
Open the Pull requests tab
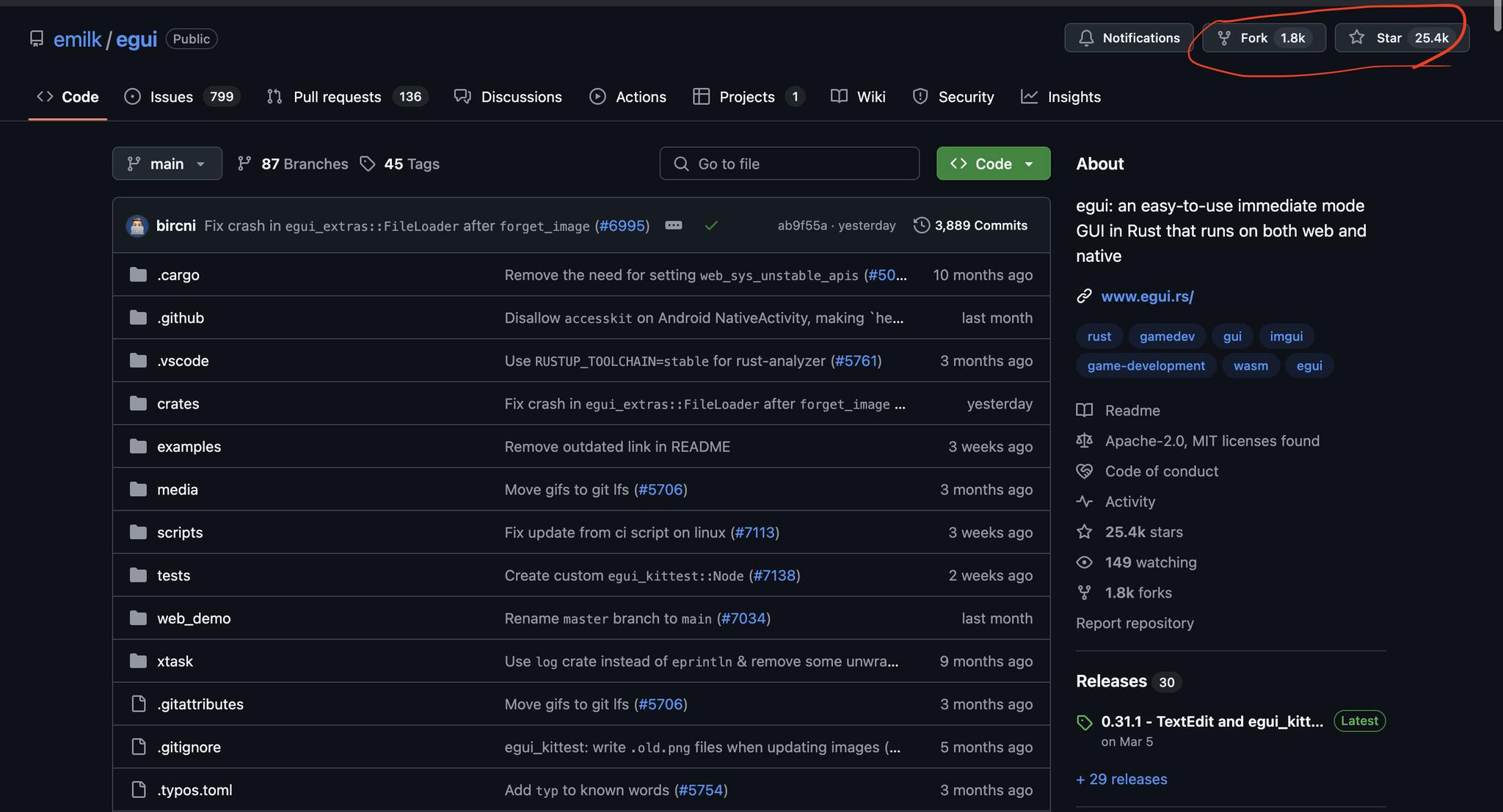tap(347, 97)
